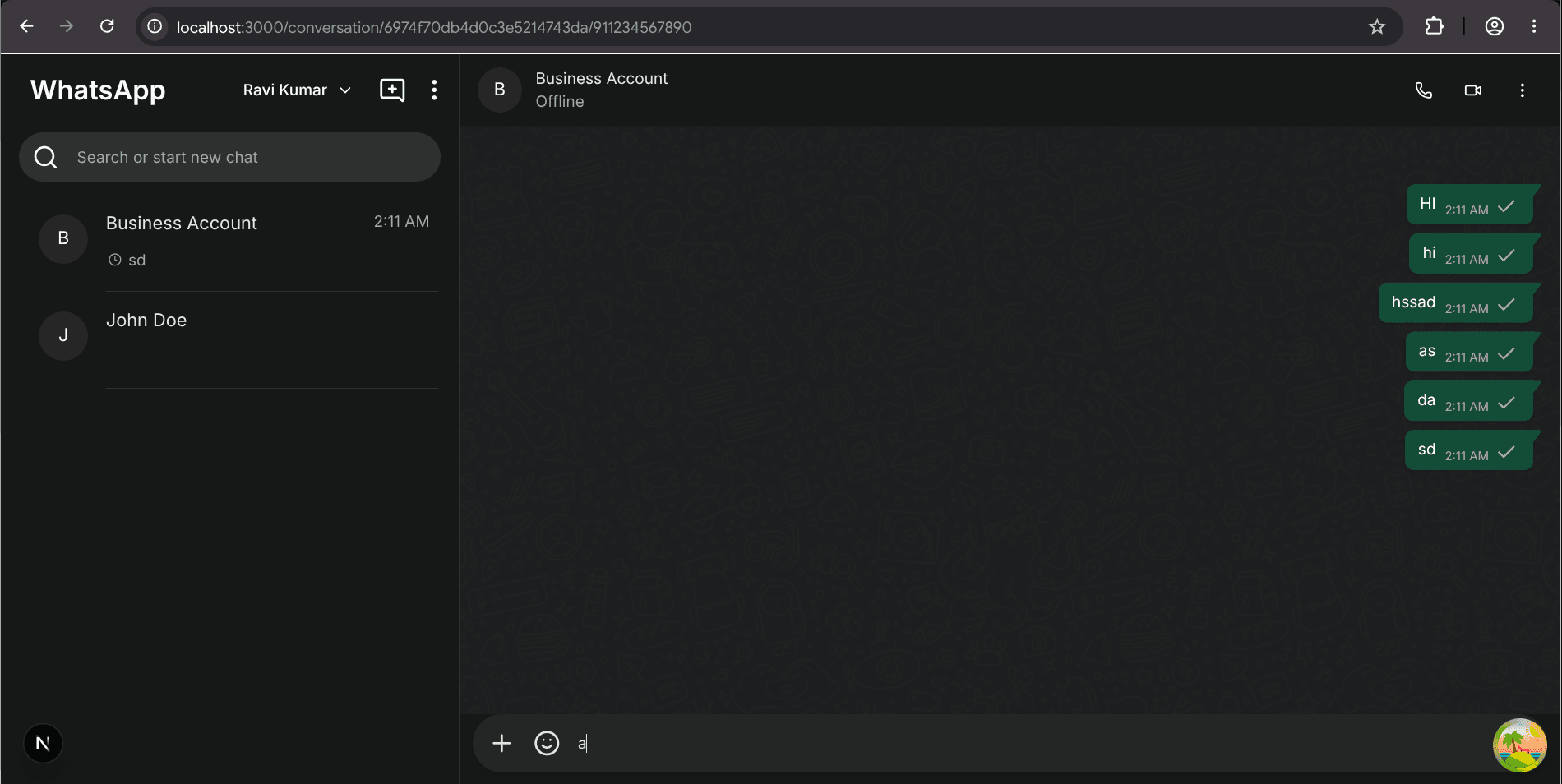Viewport: 1562px width, 784px height.
Task: Start a video call from chat header
Action: [1473, 90]
